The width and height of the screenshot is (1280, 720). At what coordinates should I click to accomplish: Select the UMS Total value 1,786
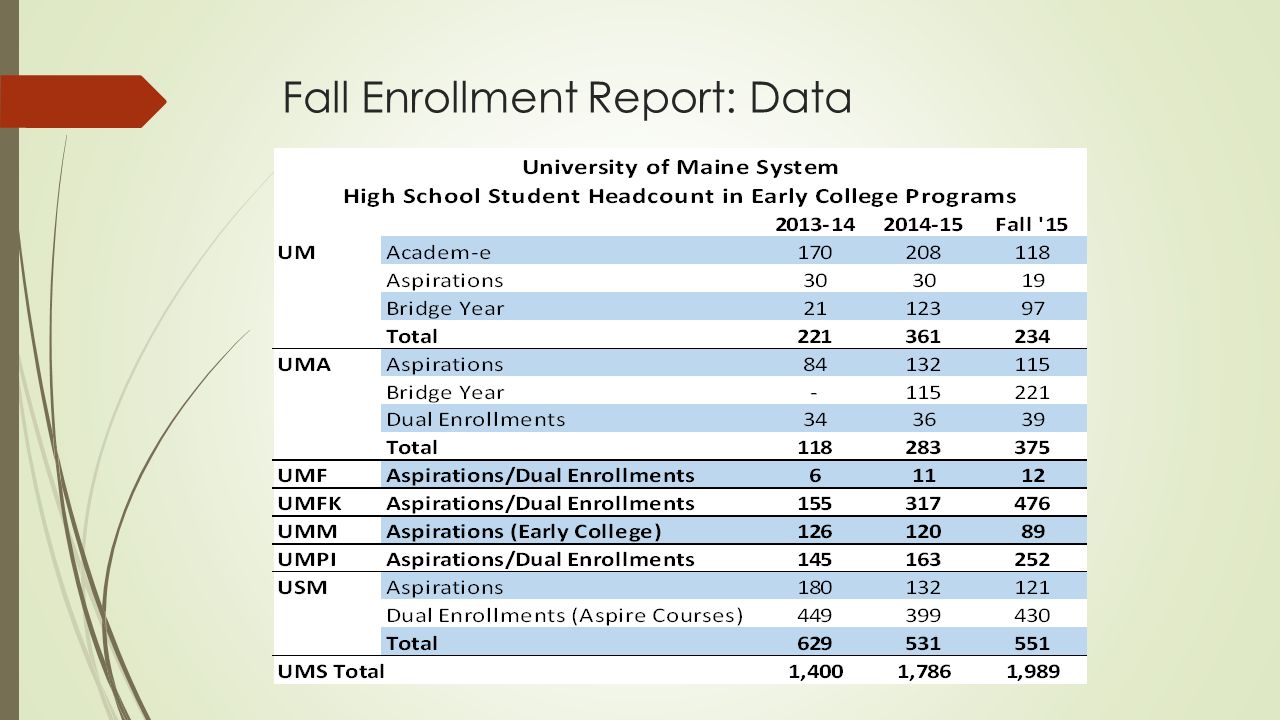point(922,671)
